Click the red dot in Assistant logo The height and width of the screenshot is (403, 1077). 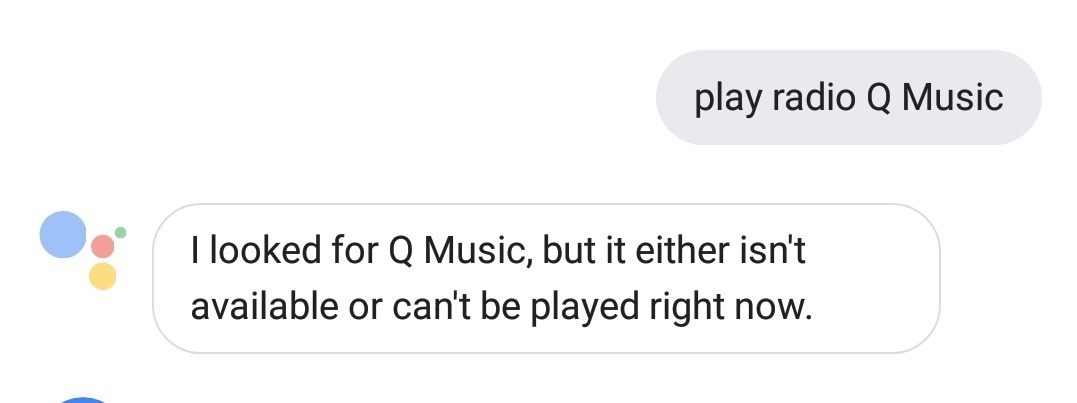(103, 246)
